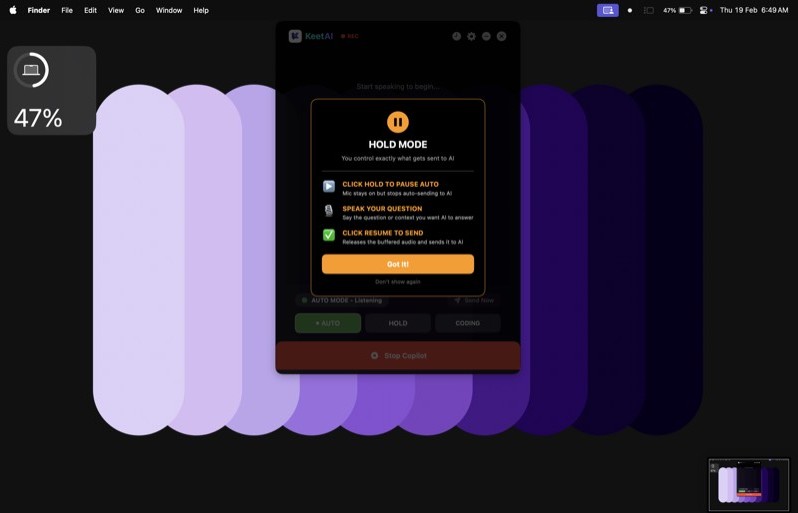798x513 pixels.
Task: Switch to AUTO mode
Action: pos(328,323)
